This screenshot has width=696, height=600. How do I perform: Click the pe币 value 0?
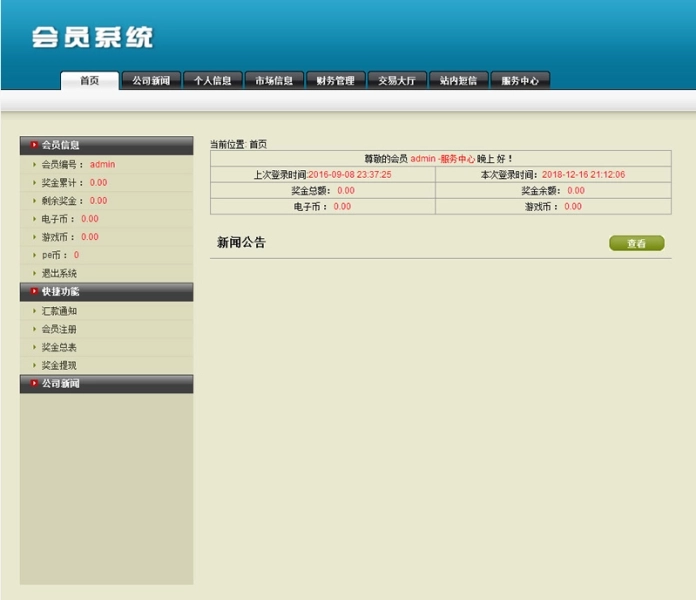(76, 255)
